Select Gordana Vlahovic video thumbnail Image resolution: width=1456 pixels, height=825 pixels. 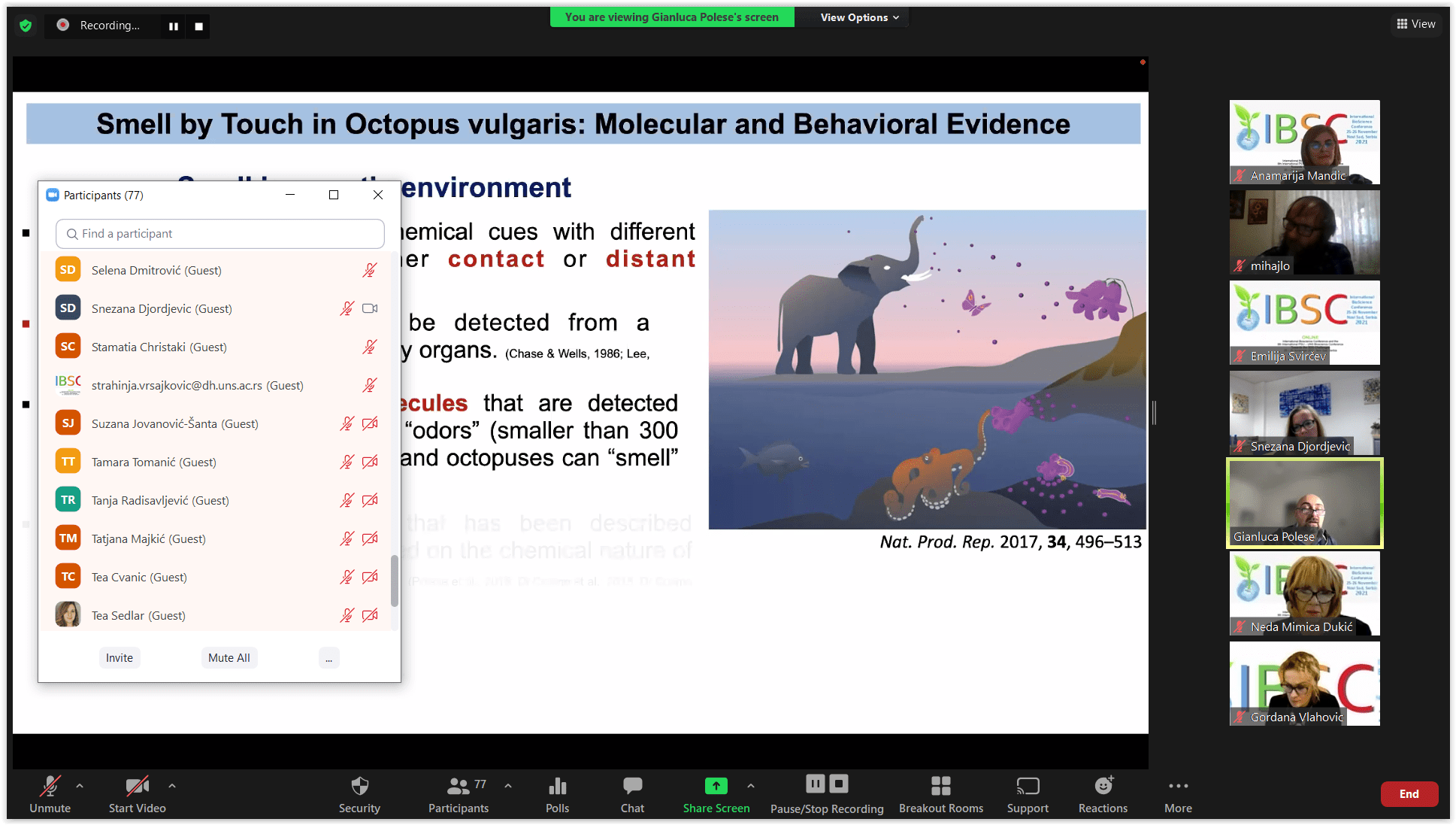click(x=1305, y=684)
